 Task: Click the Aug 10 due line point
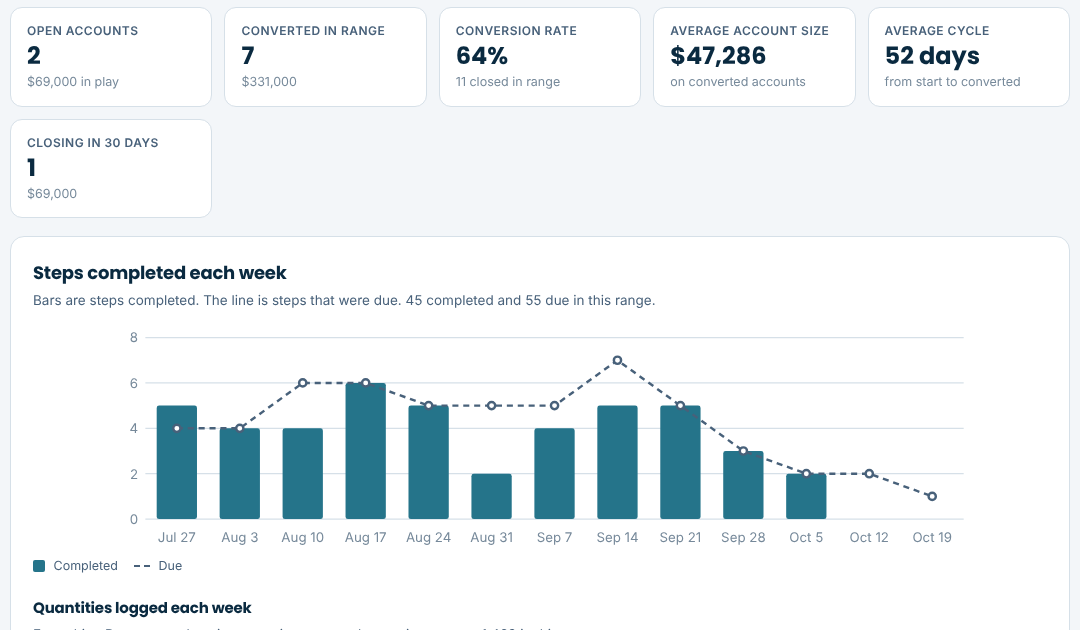pos(302,383)
